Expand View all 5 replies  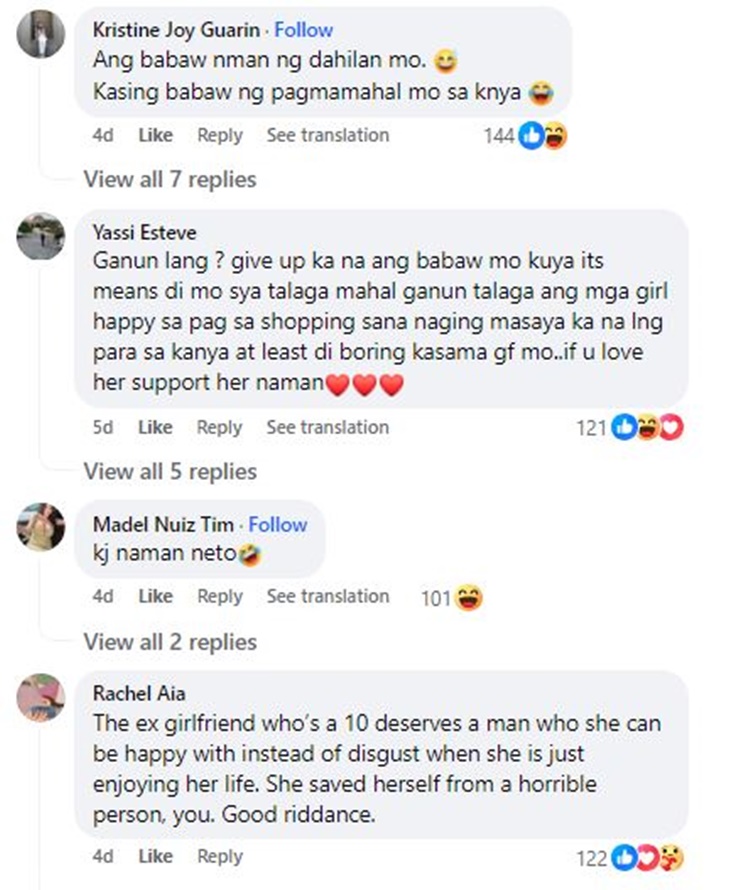[170, 471]
